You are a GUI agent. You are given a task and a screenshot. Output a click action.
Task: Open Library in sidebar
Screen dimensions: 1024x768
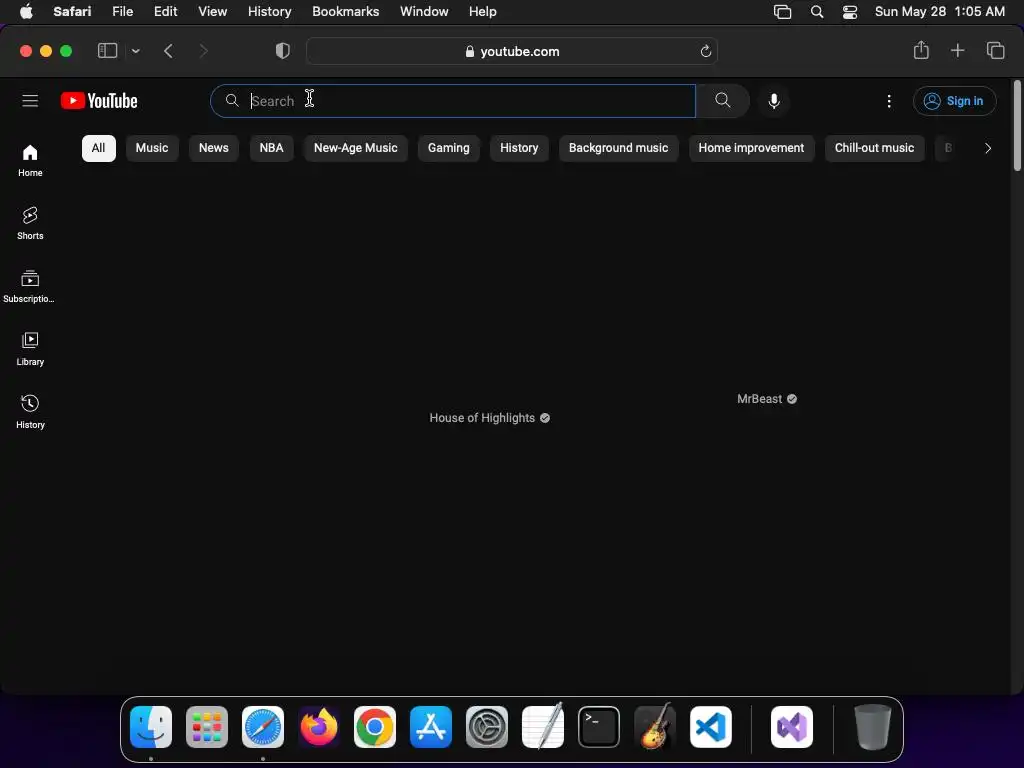[x=30, y=349]
